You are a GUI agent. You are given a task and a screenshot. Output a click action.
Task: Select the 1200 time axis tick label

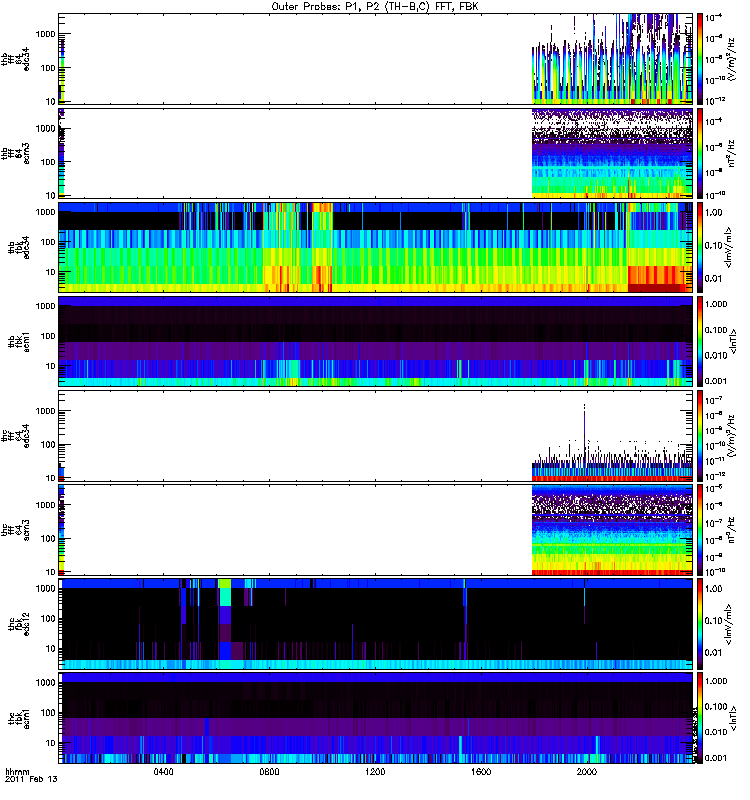(x=375, y=773)
